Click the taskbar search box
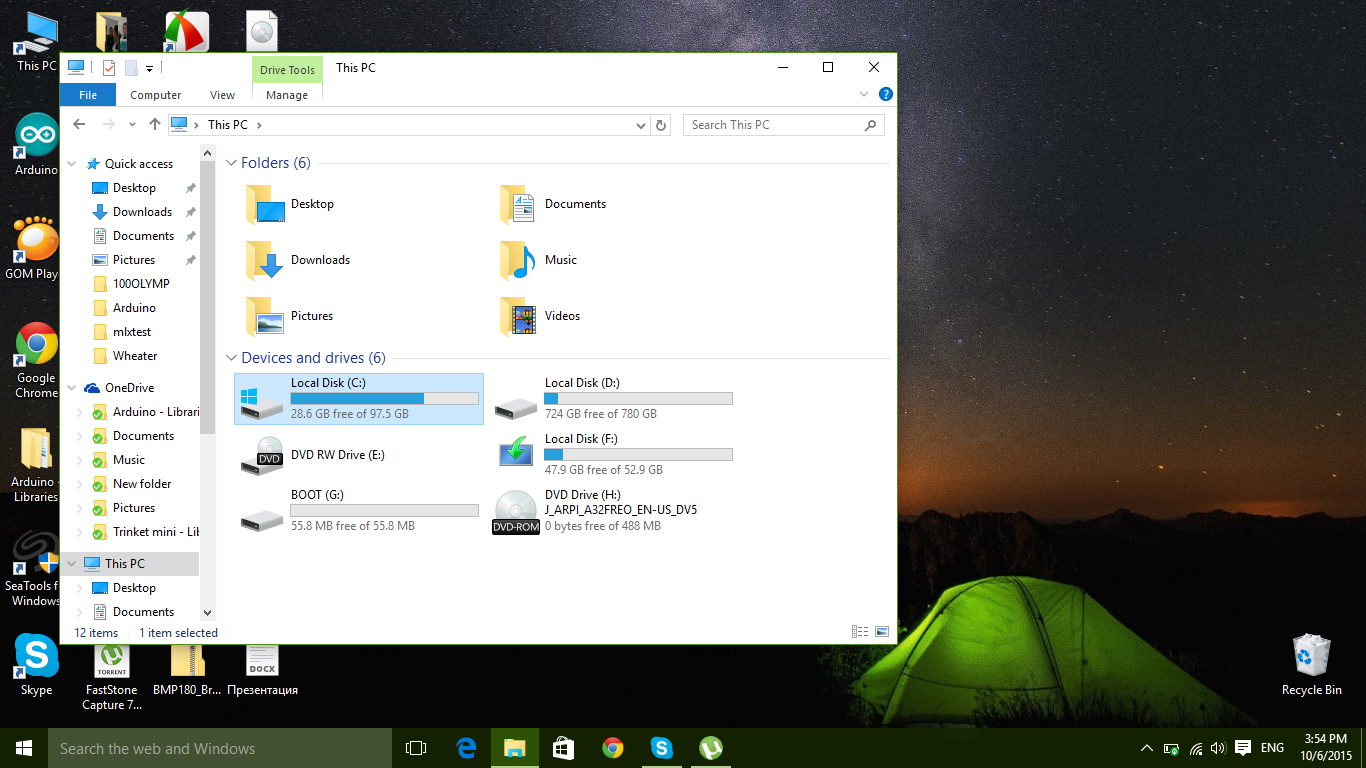This screenshot has width=1366, height=768. 220,748
